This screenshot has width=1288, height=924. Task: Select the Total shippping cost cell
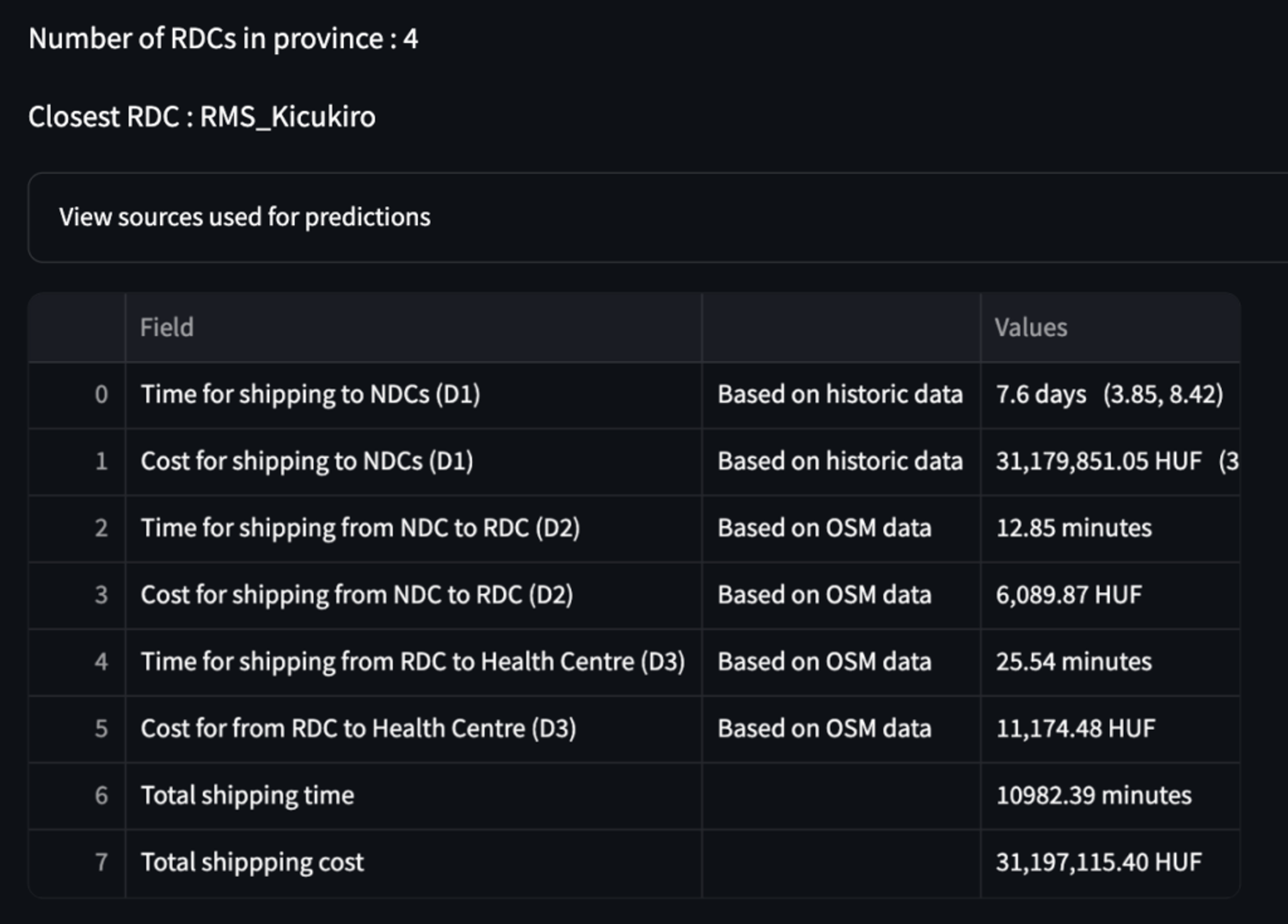(414, 863)
